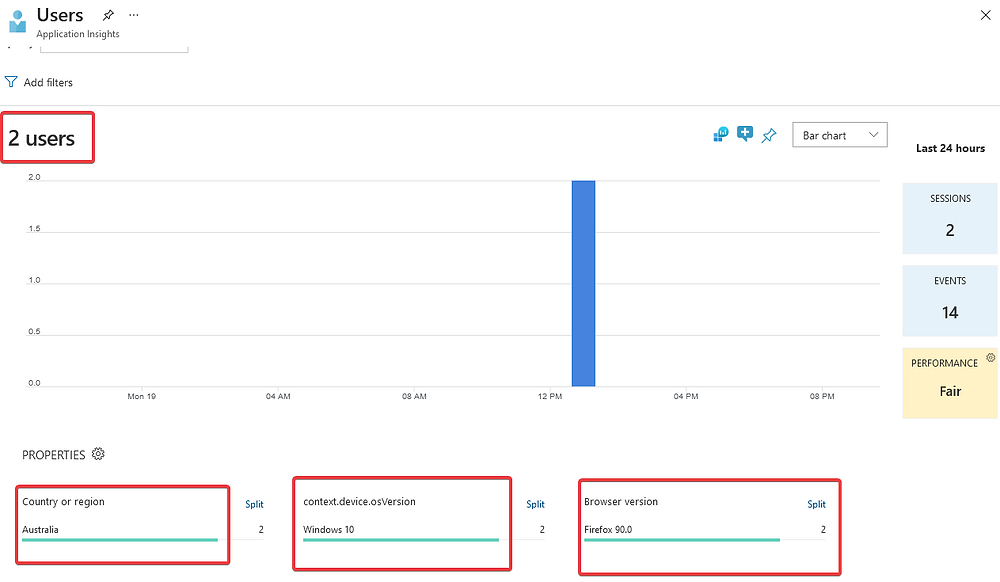Viewport: 1000px width, 582px height.
Task: Pin chart to dashboard icon
Action: (x=768, y=135)
